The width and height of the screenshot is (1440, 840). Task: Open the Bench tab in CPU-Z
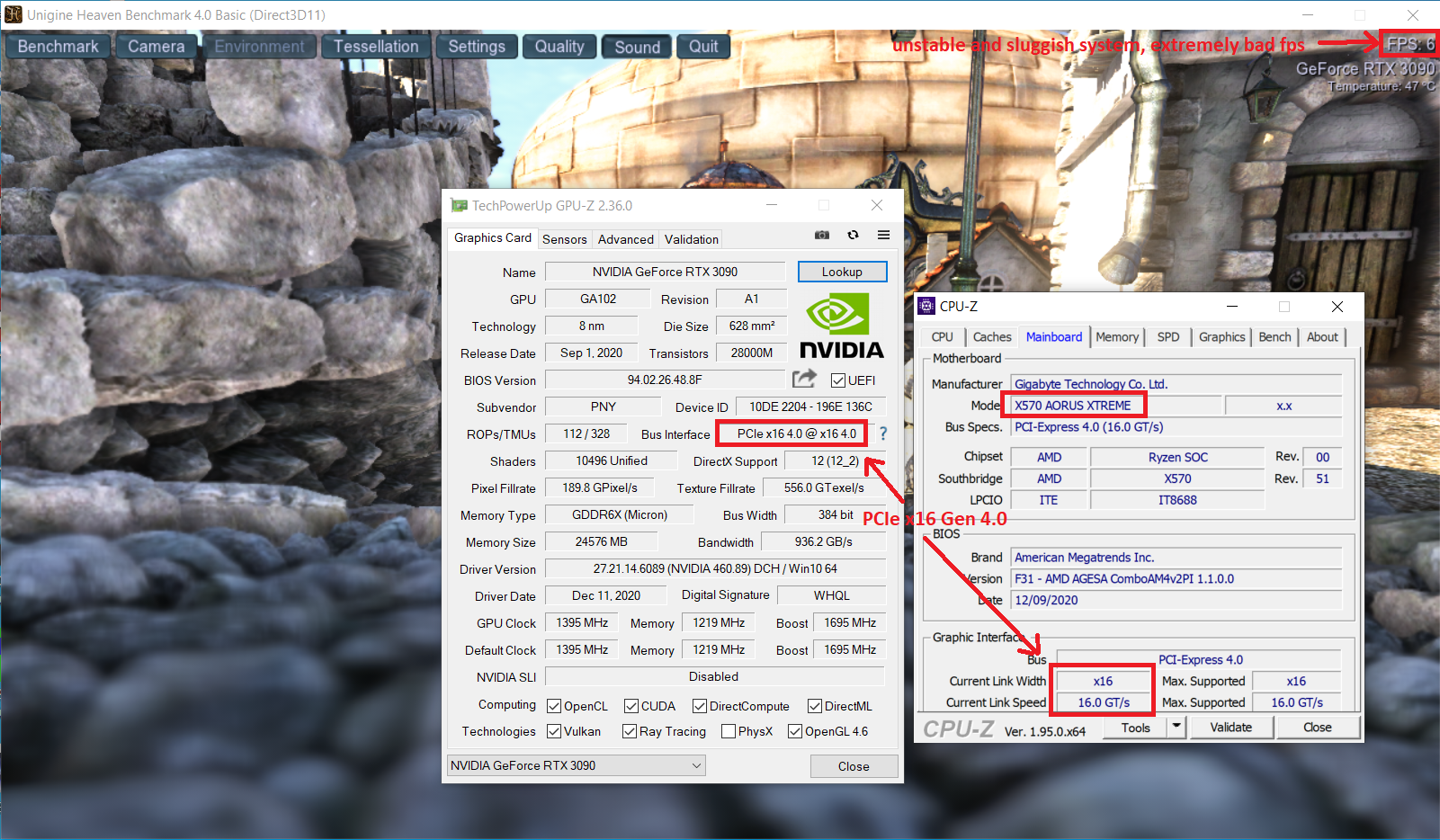(1275, 336)
